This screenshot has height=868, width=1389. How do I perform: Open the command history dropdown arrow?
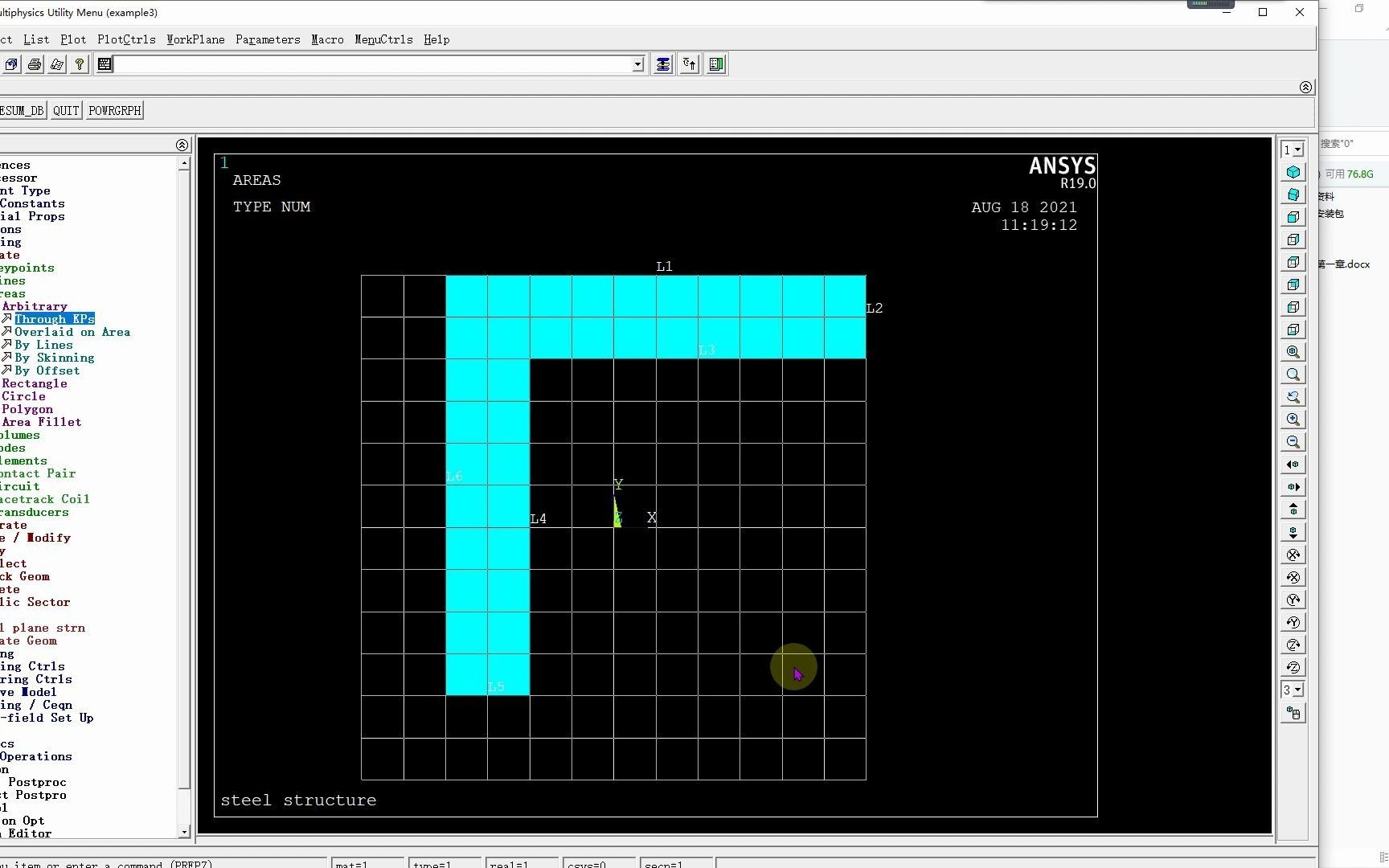[x=638, y=64]
